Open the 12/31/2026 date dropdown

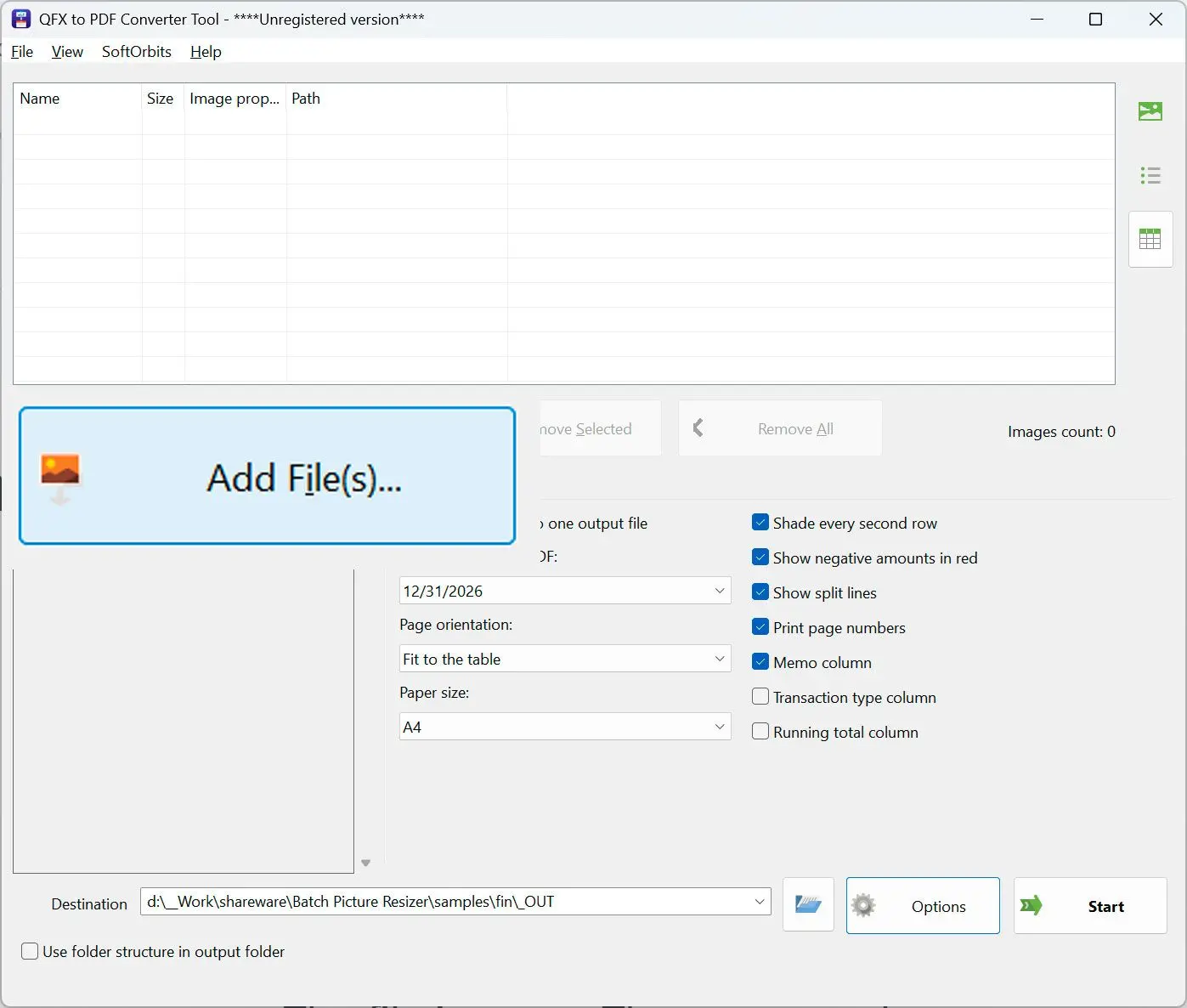pos(565,591)
